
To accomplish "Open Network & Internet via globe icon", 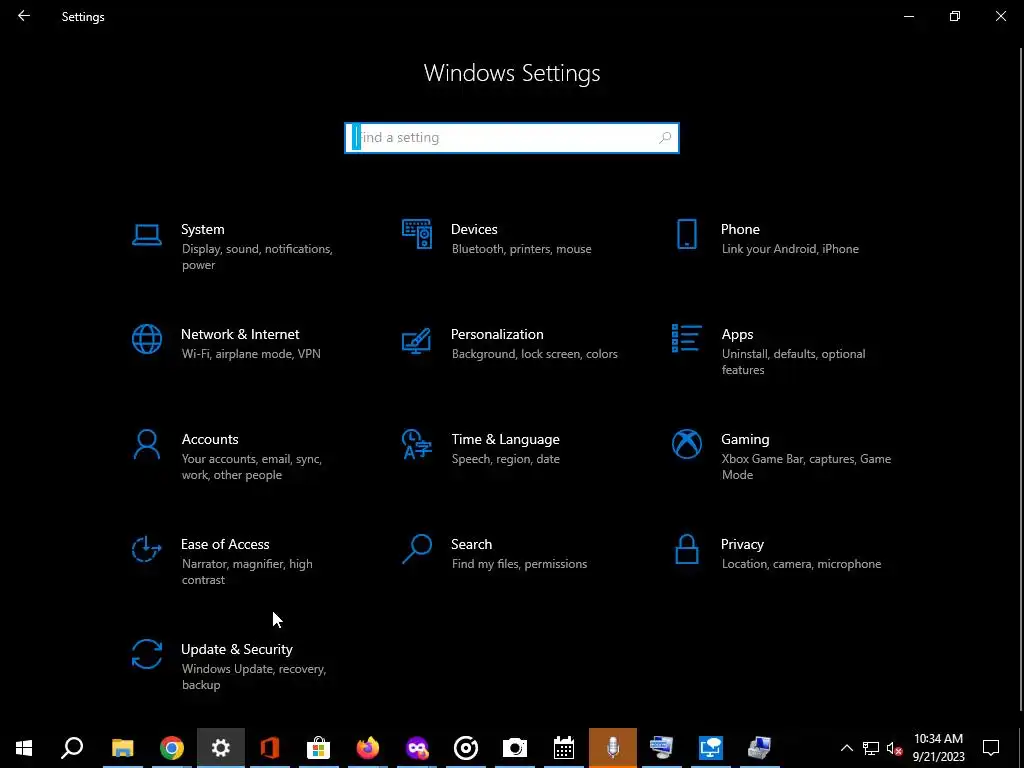I will (147, 340).
